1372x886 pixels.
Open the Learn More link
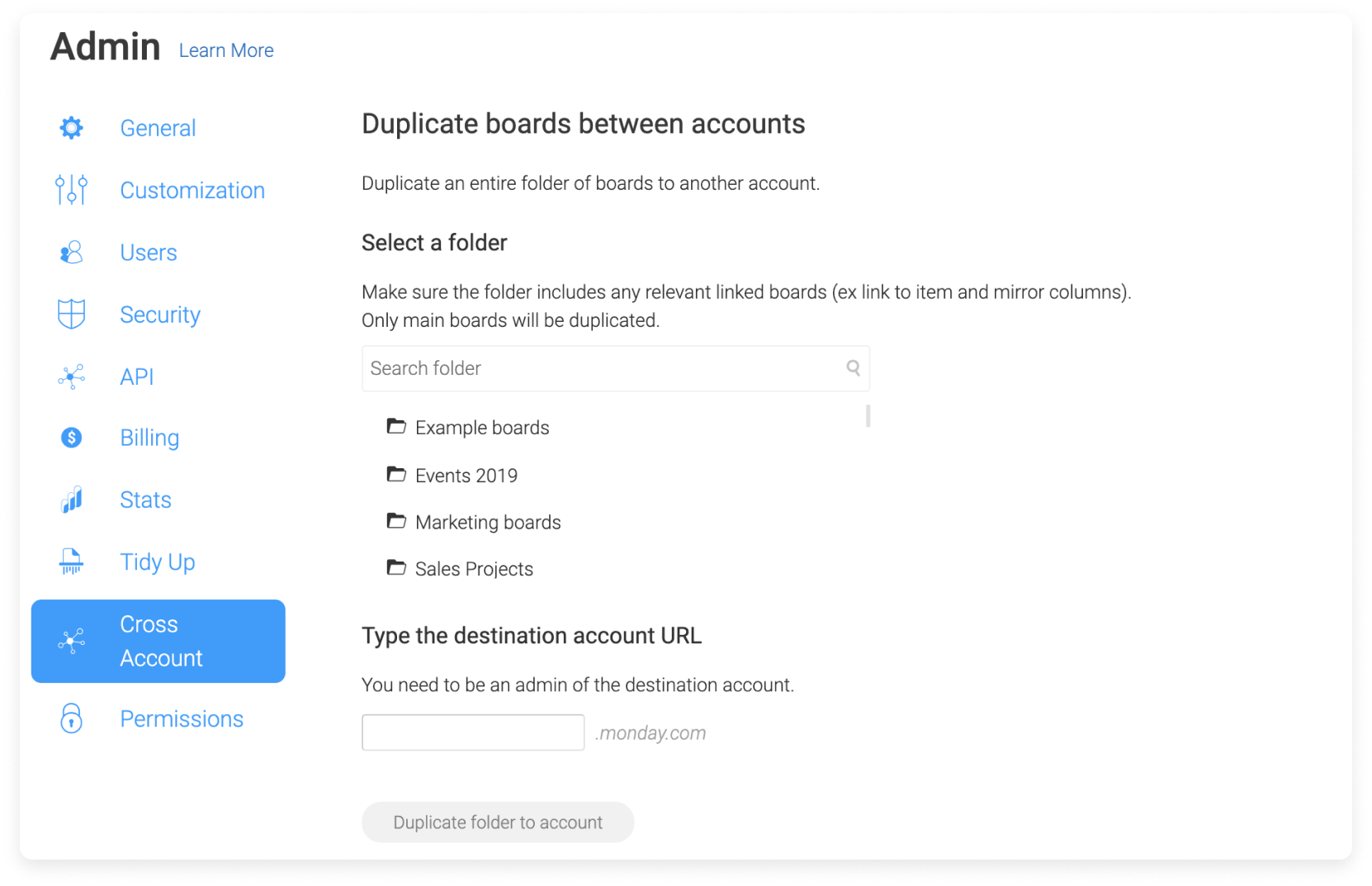[x=226, y=50]
